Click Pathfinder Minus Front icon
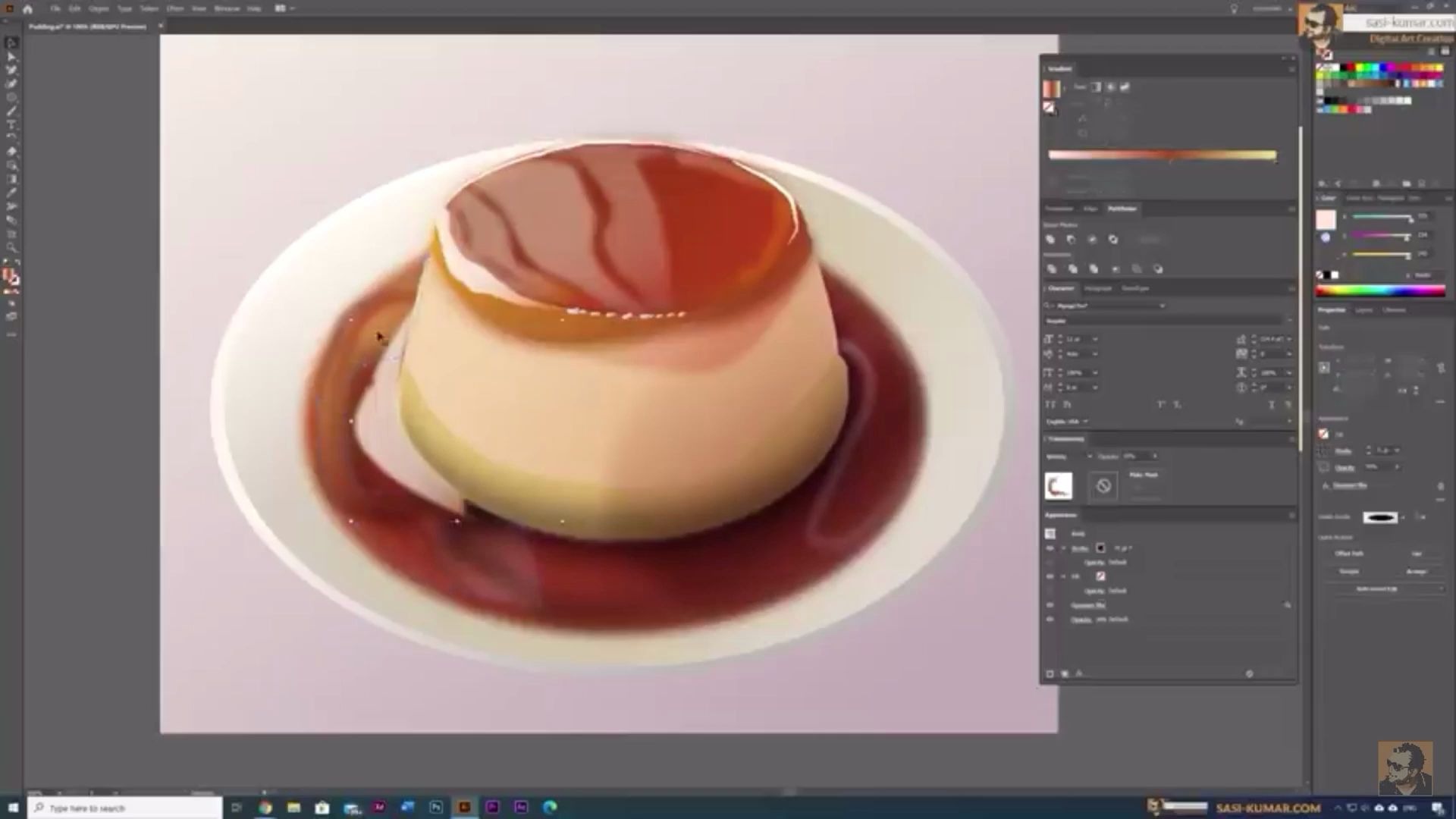Image resolution: width=1456 pixels, height=819 pixels. tap(1072, 240)
